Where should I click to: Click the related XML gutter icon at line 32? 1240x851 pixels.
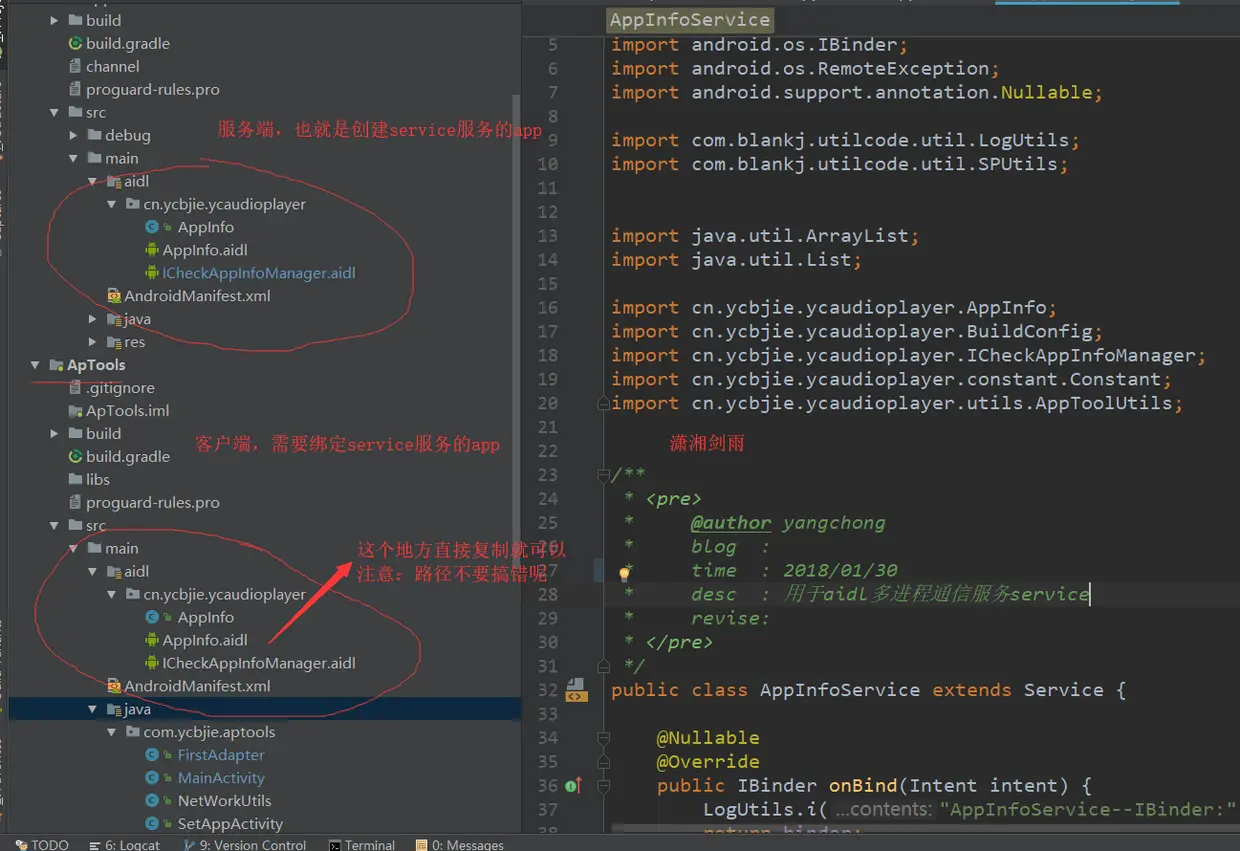(x=575, y=690)
